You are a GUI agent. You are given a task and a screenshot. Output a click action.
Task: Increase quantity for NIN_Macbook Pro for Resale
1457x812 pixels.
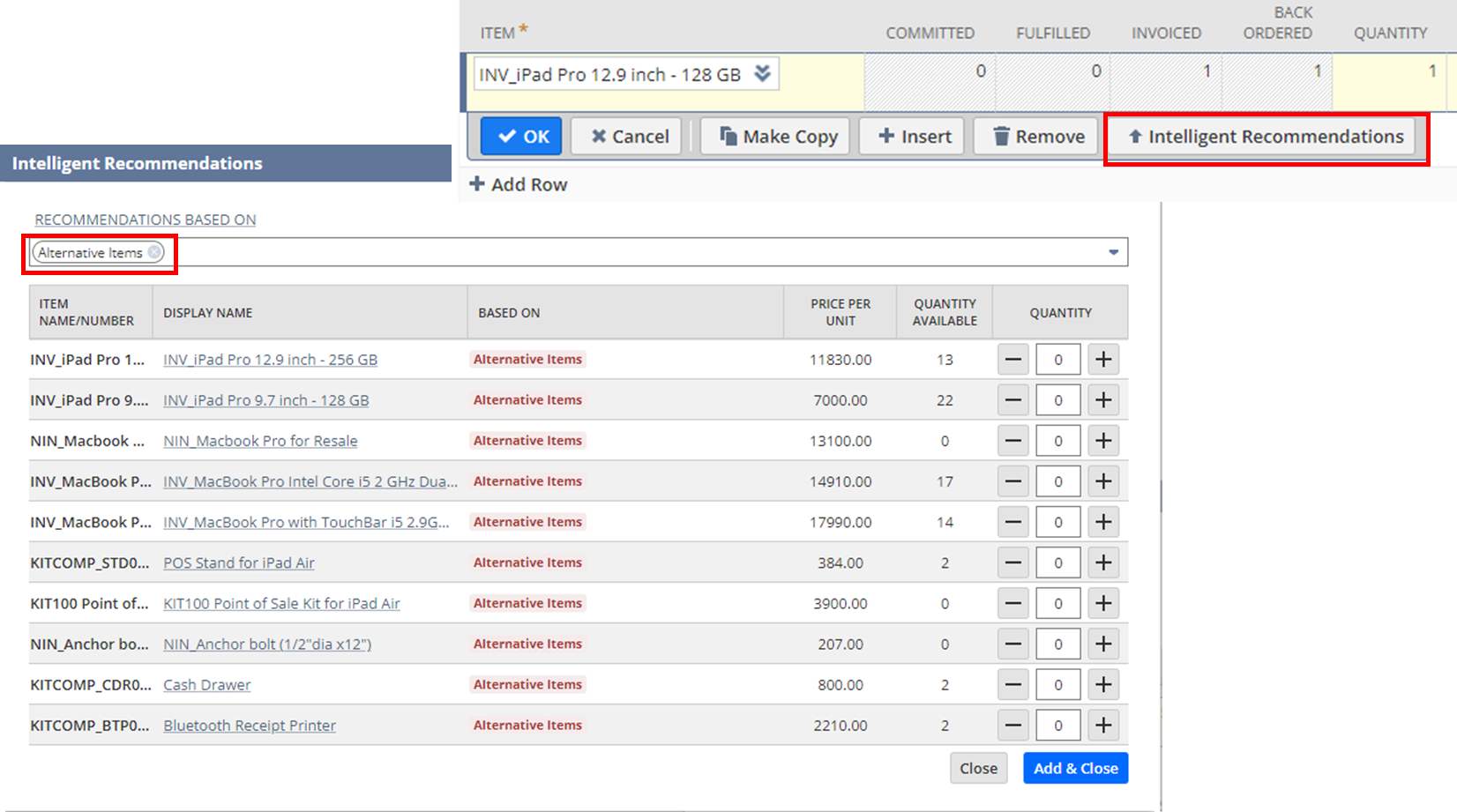pos(1102,440)
